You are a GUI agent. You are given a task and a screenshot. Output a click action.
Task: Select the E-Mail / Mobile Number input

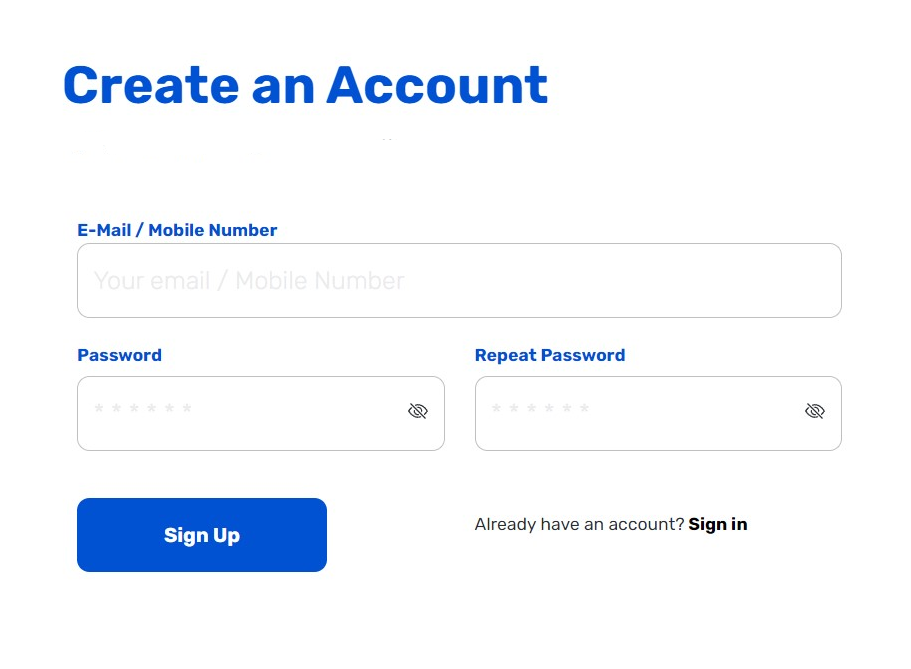459,280
